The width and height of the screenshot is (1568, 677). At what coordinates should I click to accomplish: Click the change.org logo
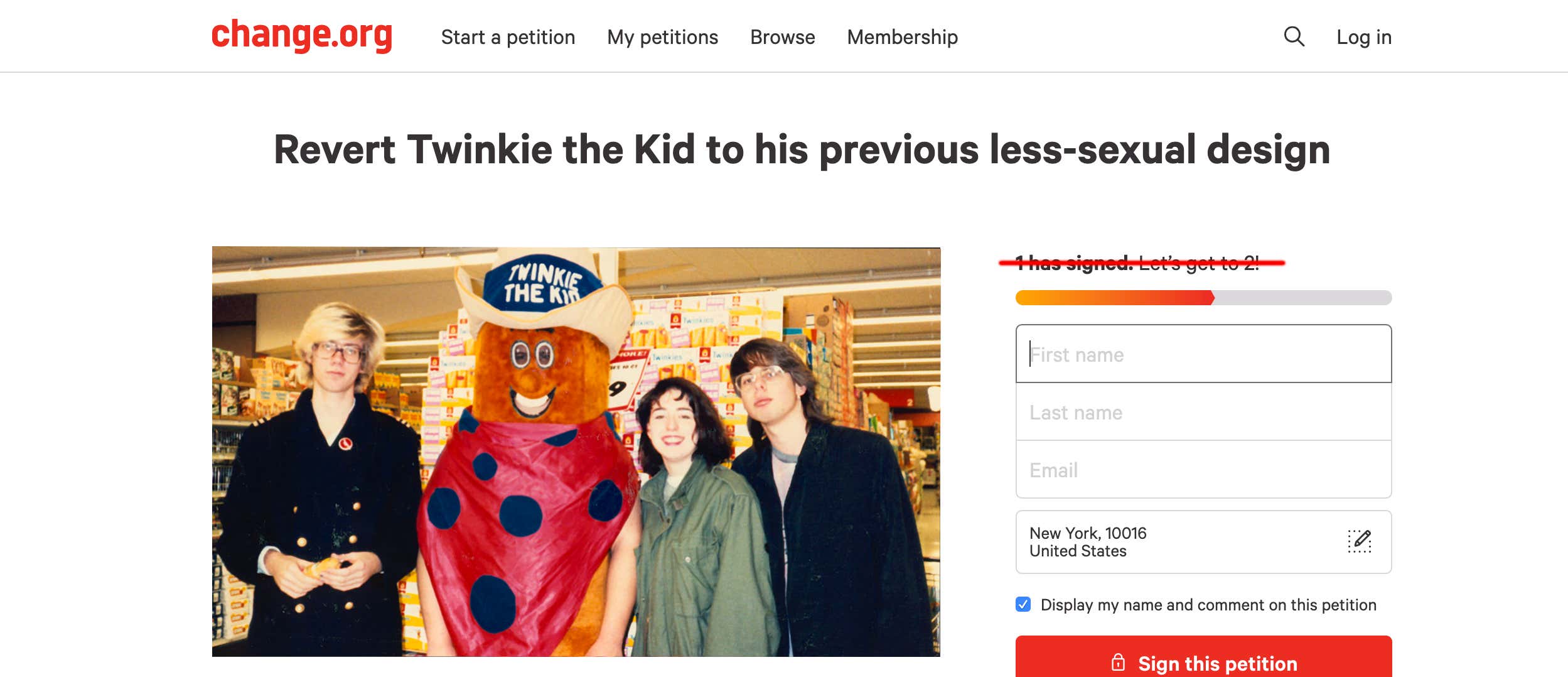pos(302,35)
